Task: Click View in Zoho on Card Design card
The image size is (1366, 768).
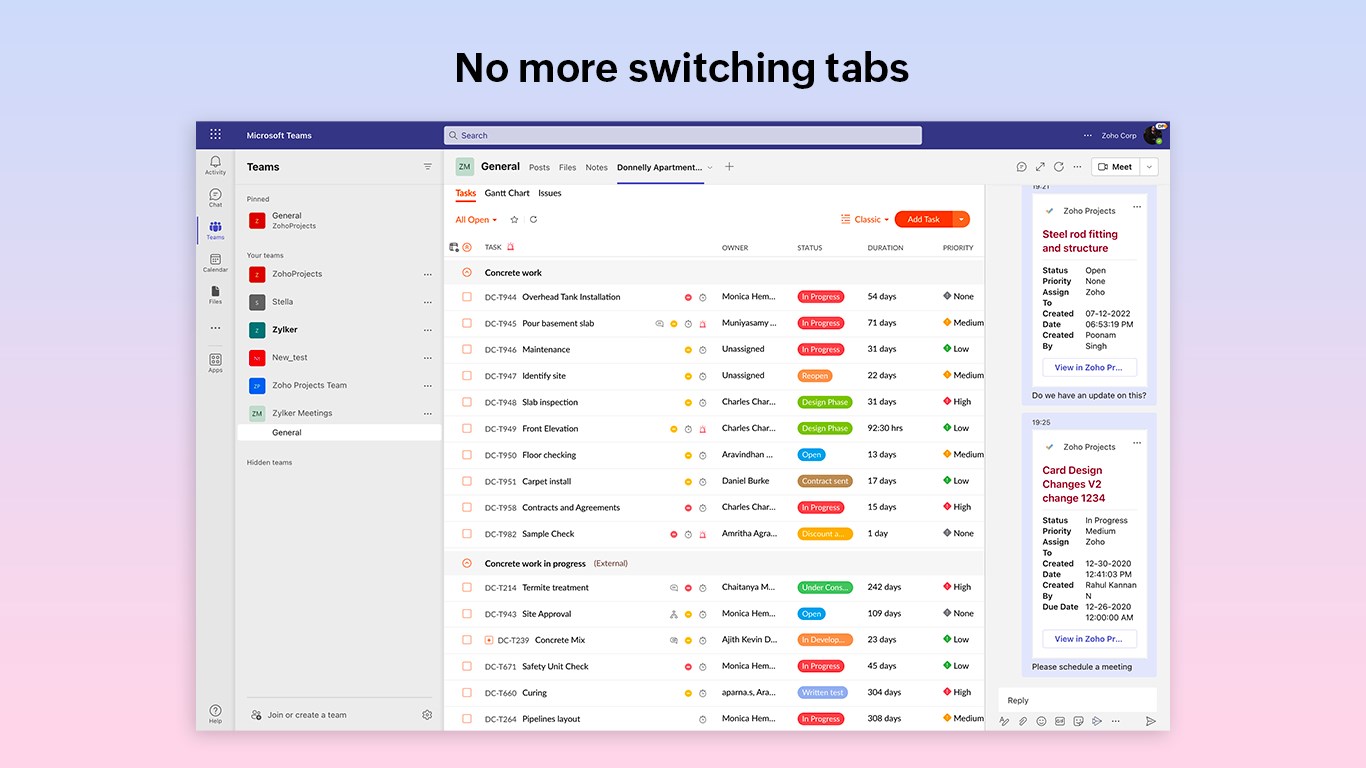Action: tap(1089, 639)
